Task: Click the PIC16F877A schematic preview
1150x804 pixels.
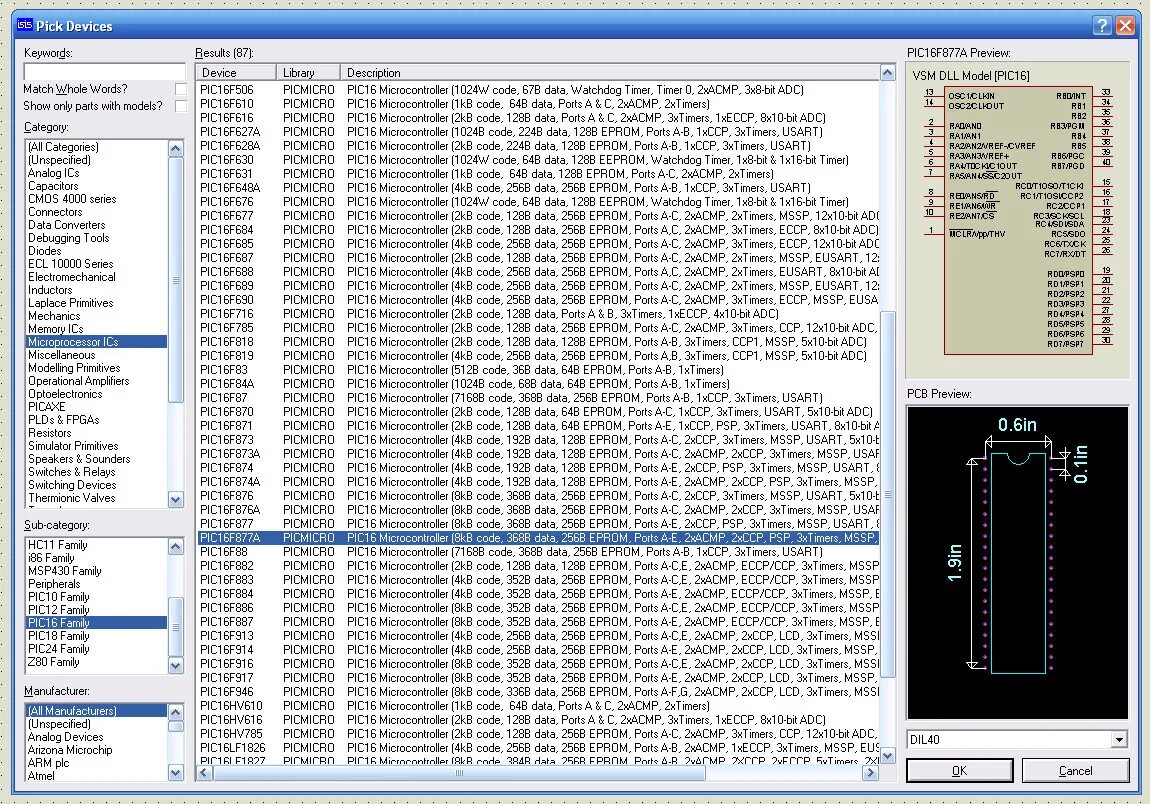Action: click(x=1017, y=220)
